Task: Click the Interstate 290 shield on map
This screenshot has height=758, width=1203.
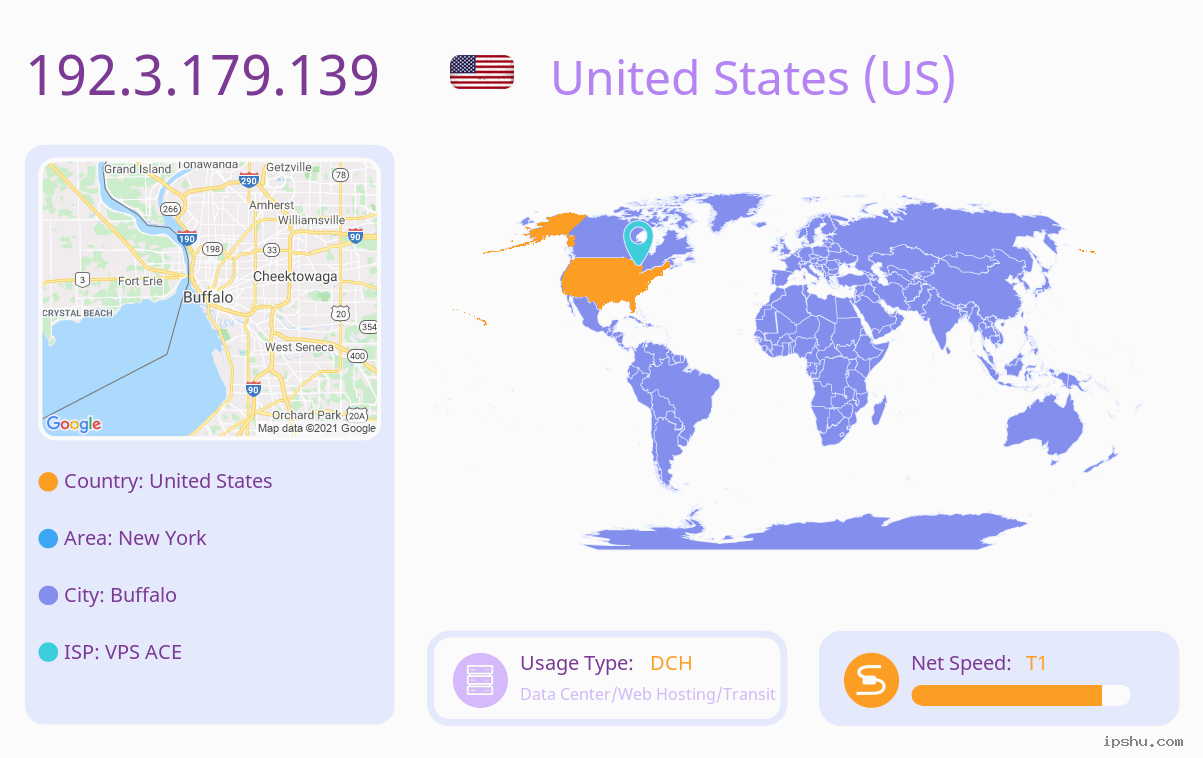Action: 249,180
